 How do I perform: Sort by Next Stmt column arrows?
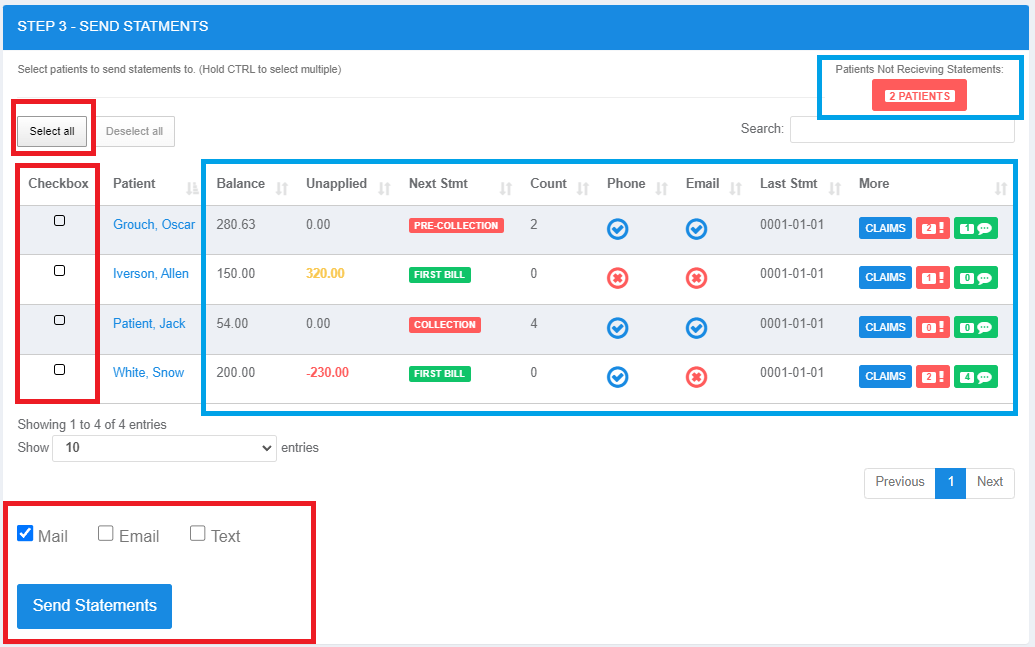(x=506, y=189)
